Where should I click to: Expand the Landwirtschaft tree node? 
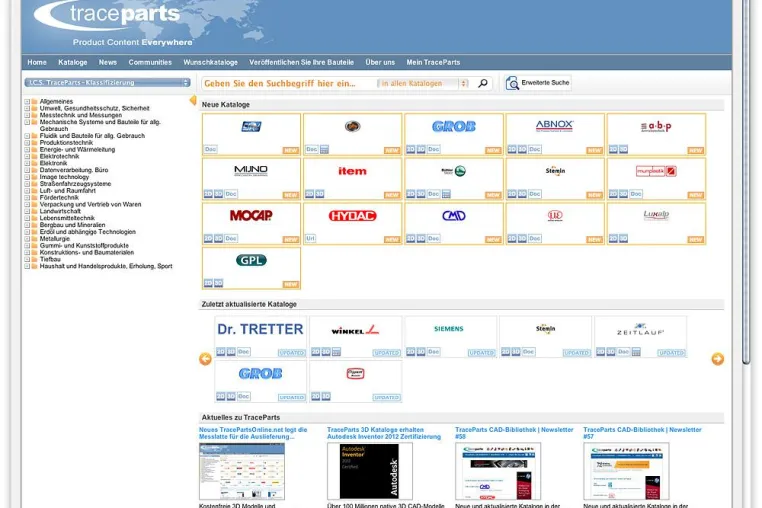tap(27, 211)
